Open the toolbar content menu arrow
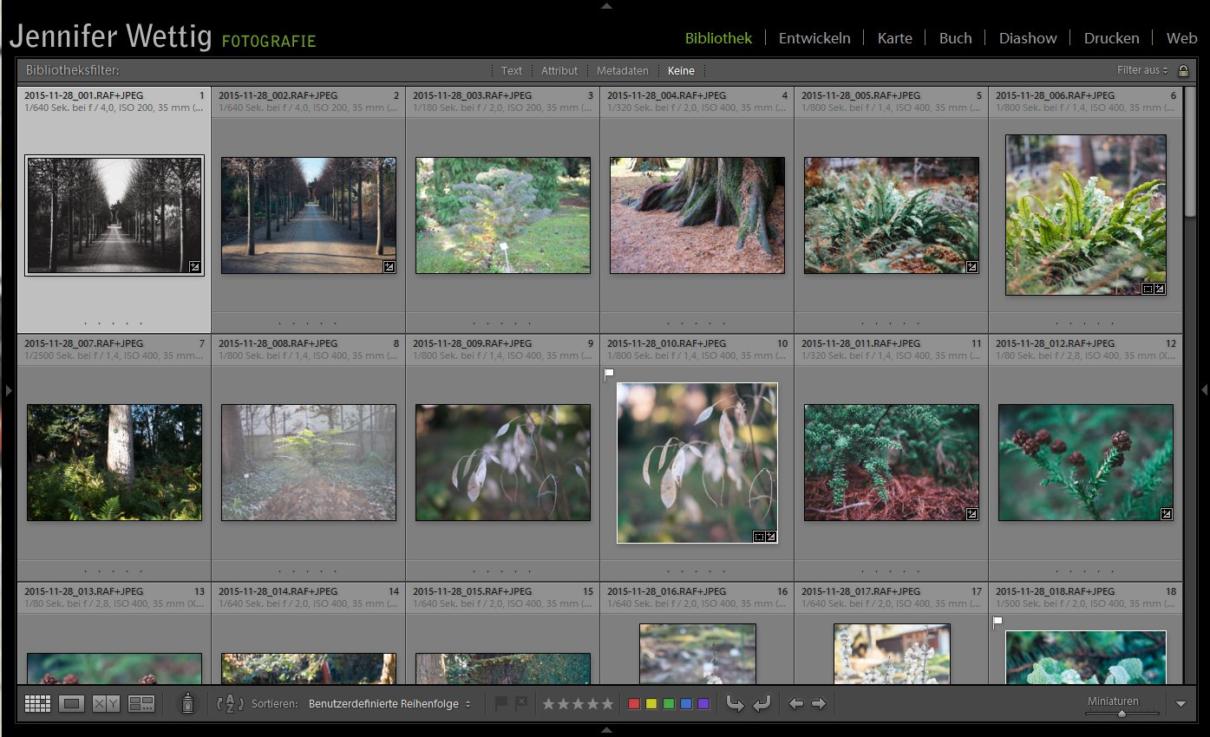The width and height of the screenshot is (1210, 737). pyautogui.click(x=1181, y=704)
